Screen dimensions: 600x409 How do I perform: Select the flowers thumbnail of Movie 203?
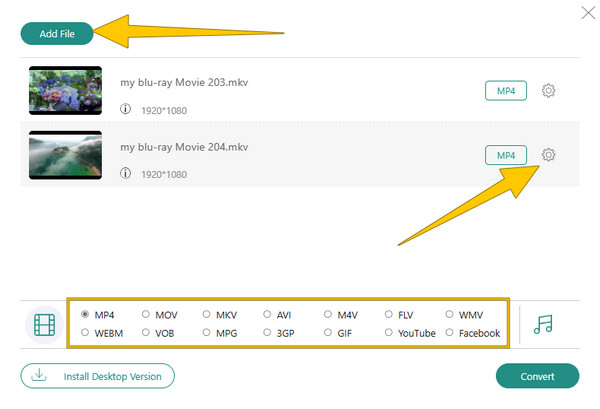[65, 90]
